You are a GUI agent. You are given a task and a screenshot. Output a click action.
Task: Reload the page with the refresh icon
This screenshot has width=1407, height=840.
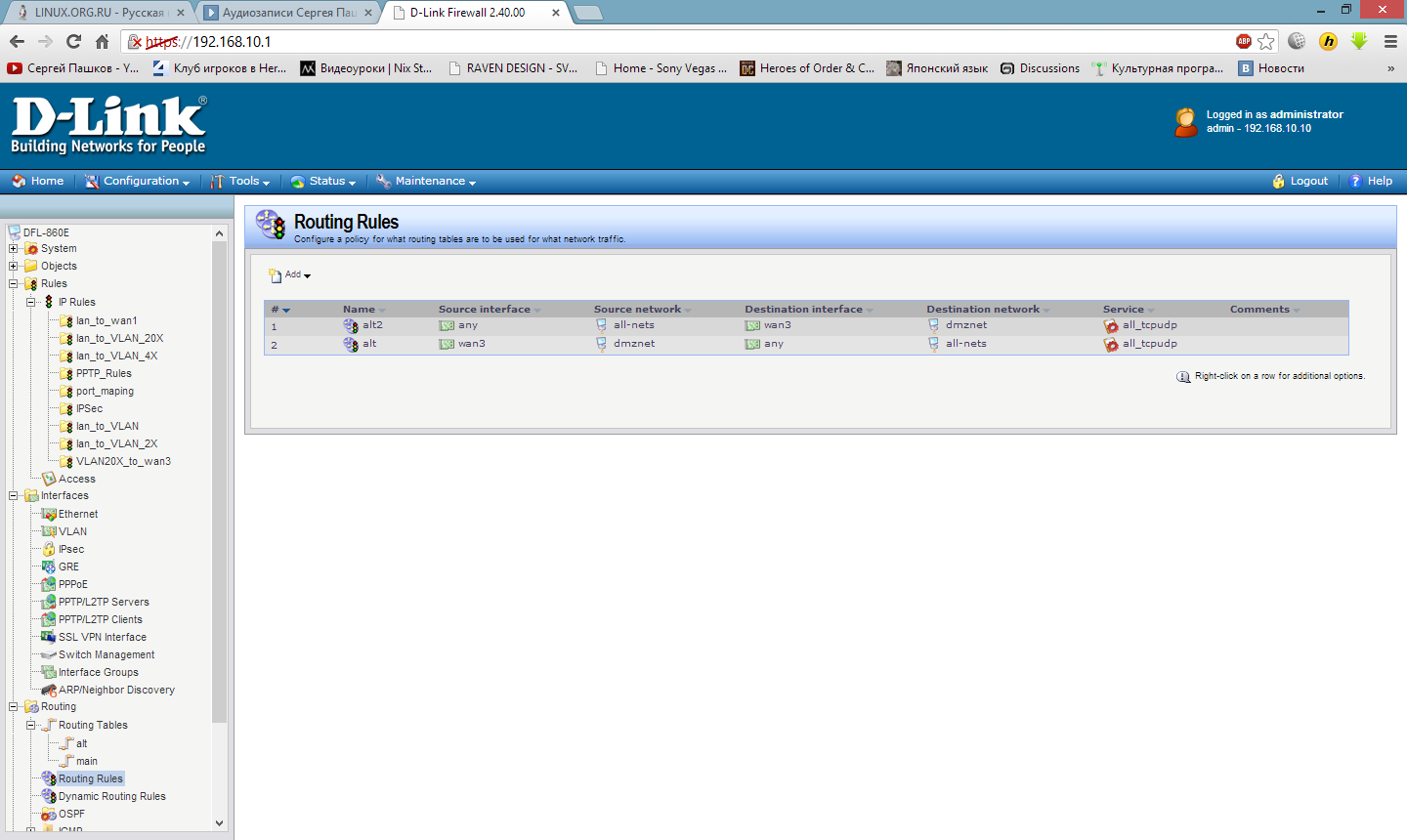(73, 41)
